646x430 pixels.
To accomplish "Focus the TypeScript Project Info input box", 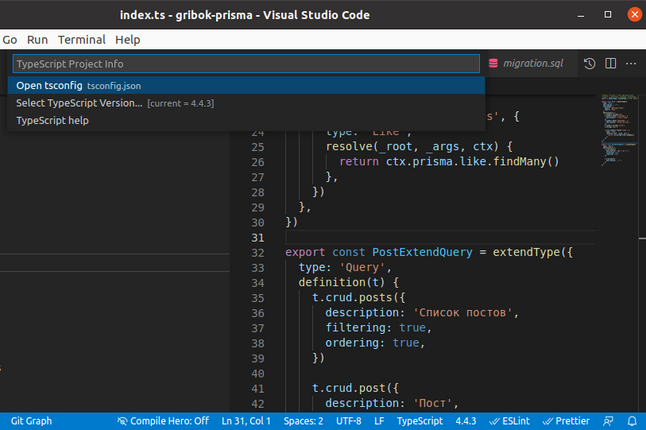I will pos(246,64).
